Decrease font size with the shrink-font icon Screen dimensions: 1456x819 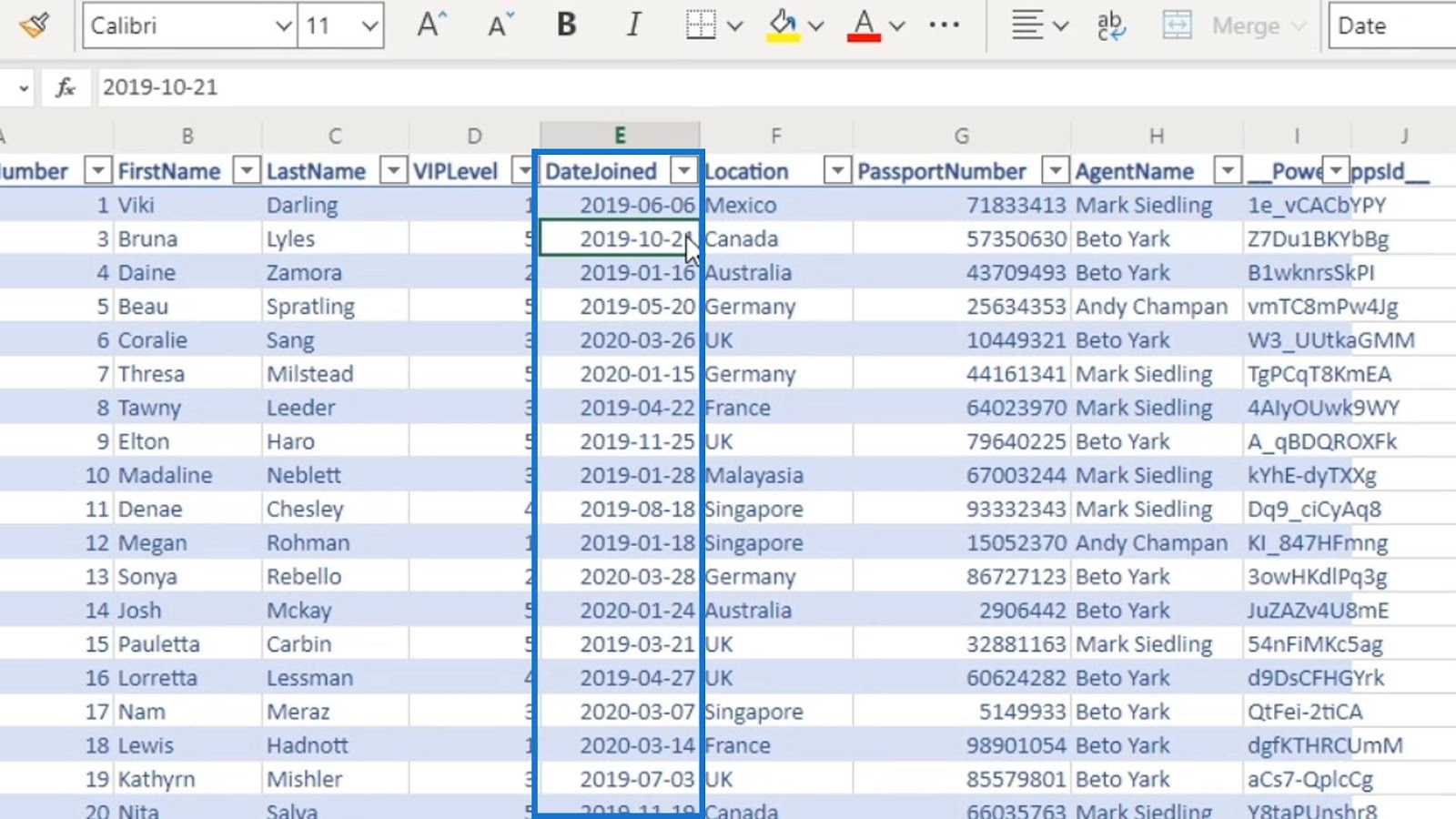[500, 25]
